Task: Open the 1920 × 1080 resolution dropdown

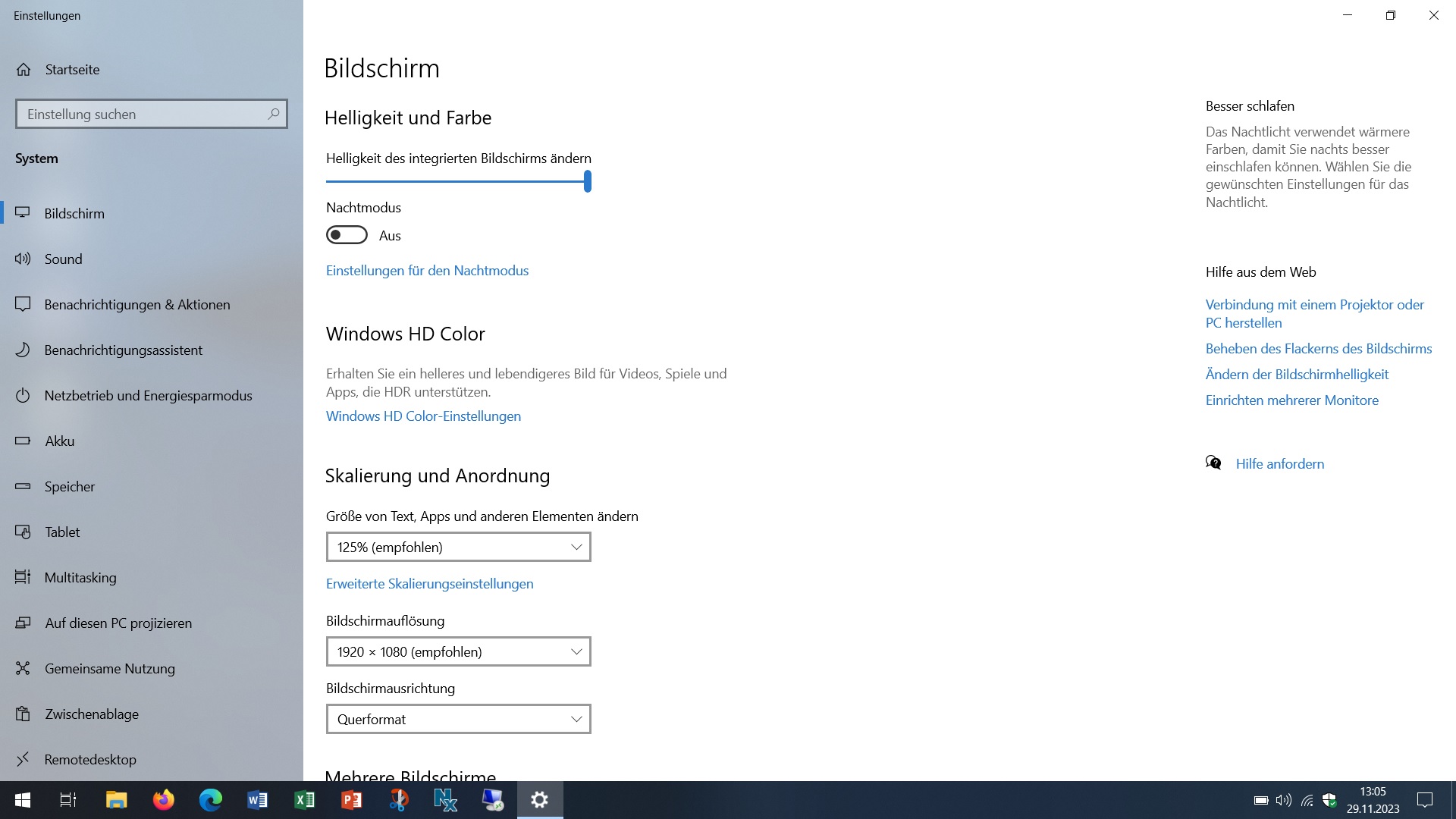Action: pos(458,652)
